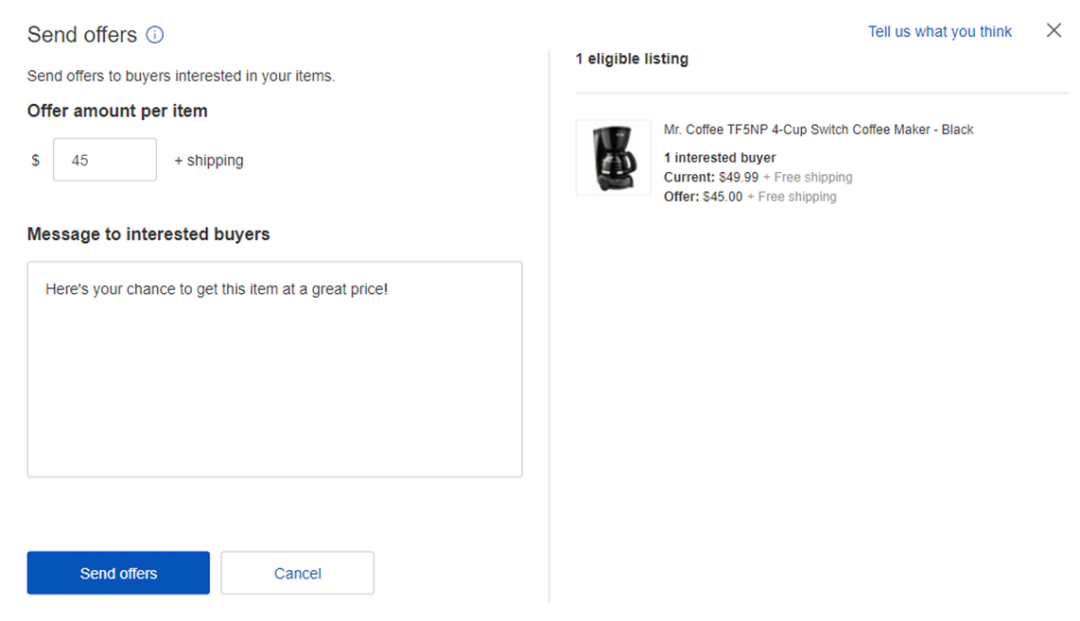
Task: Click the Offer $45.00 price line
Action: (x=749, y=197)
